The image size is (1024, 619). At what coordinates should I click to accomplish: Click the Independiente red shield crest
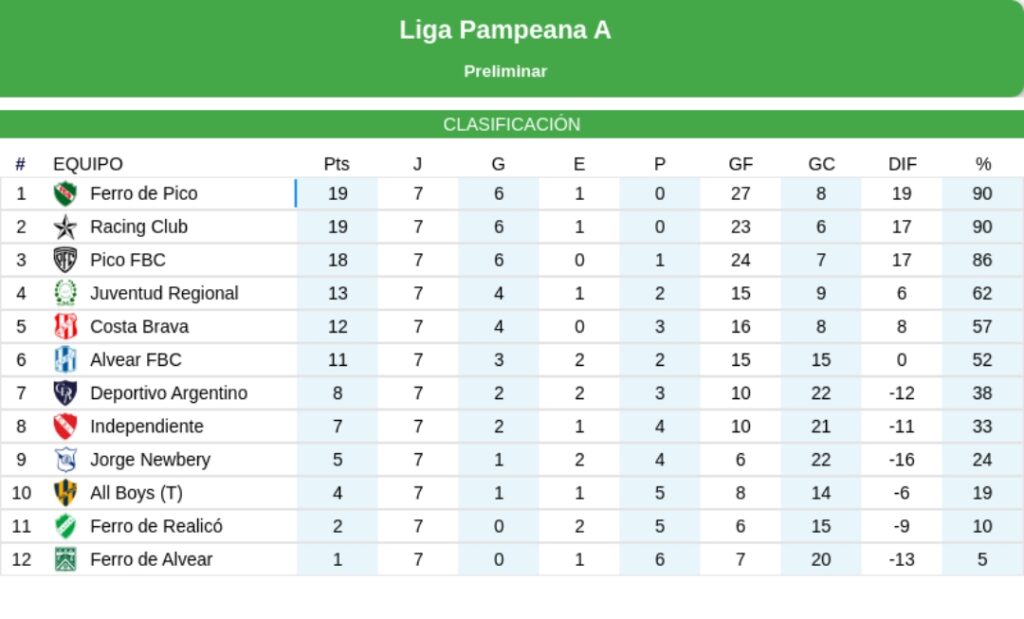pos(65,426)
